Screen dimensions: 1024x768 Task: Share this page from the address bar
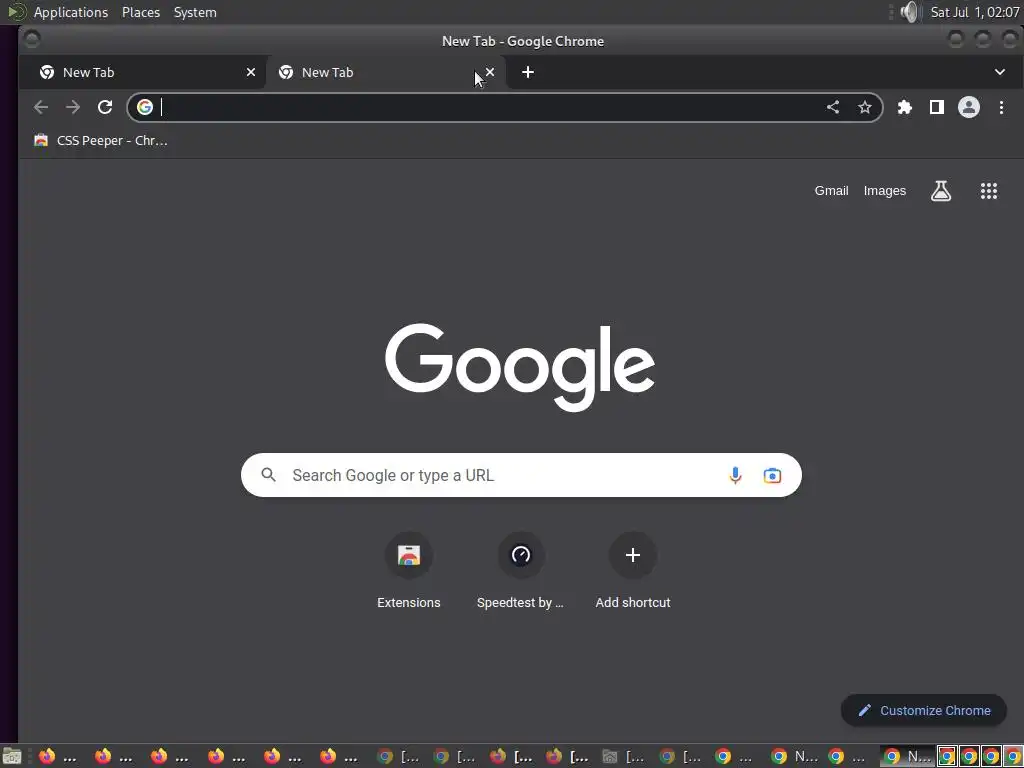tap(833, 107)
